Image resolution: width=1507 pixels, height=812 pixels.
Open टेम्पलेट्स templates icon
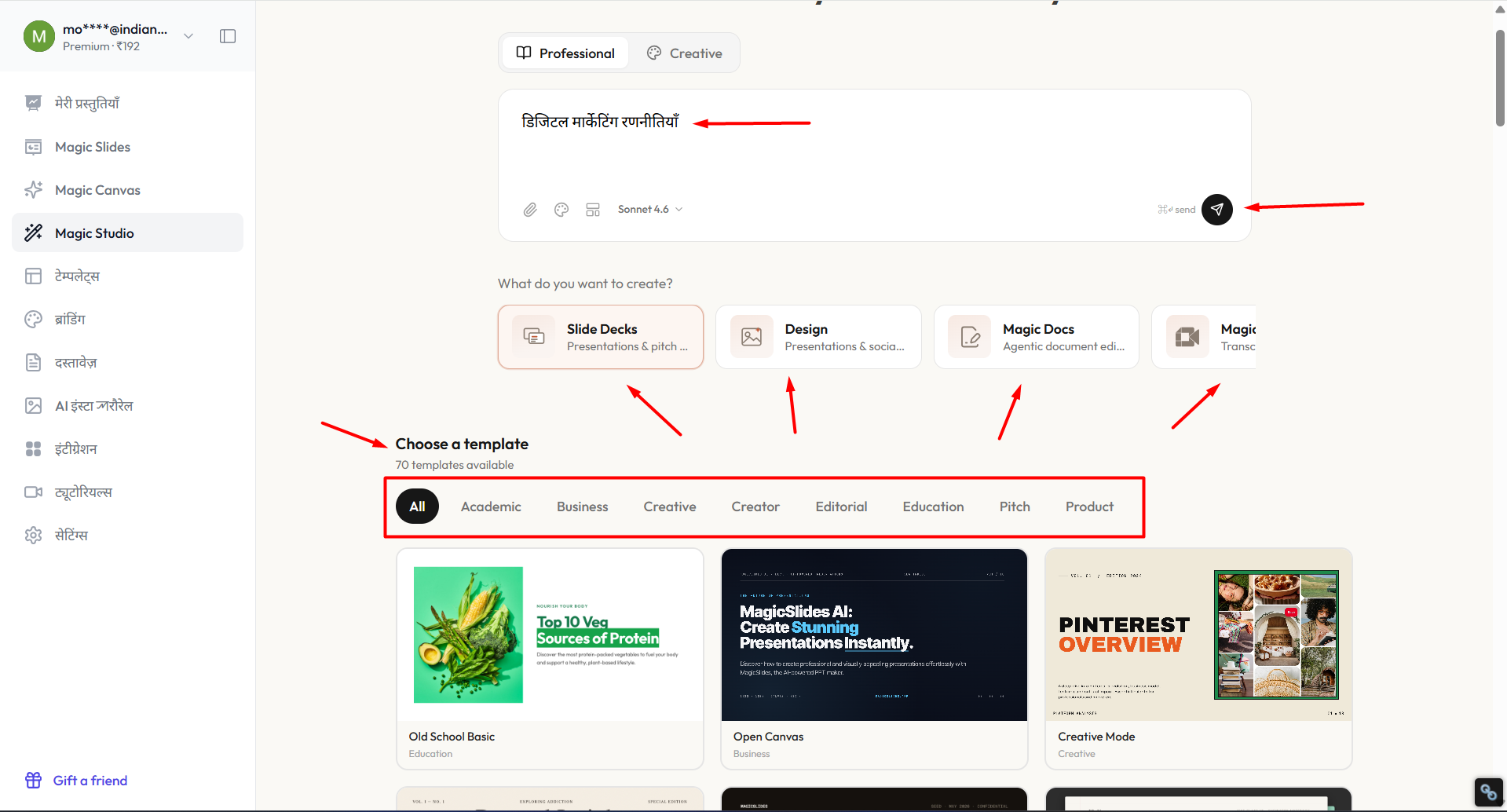click(33, 276)
